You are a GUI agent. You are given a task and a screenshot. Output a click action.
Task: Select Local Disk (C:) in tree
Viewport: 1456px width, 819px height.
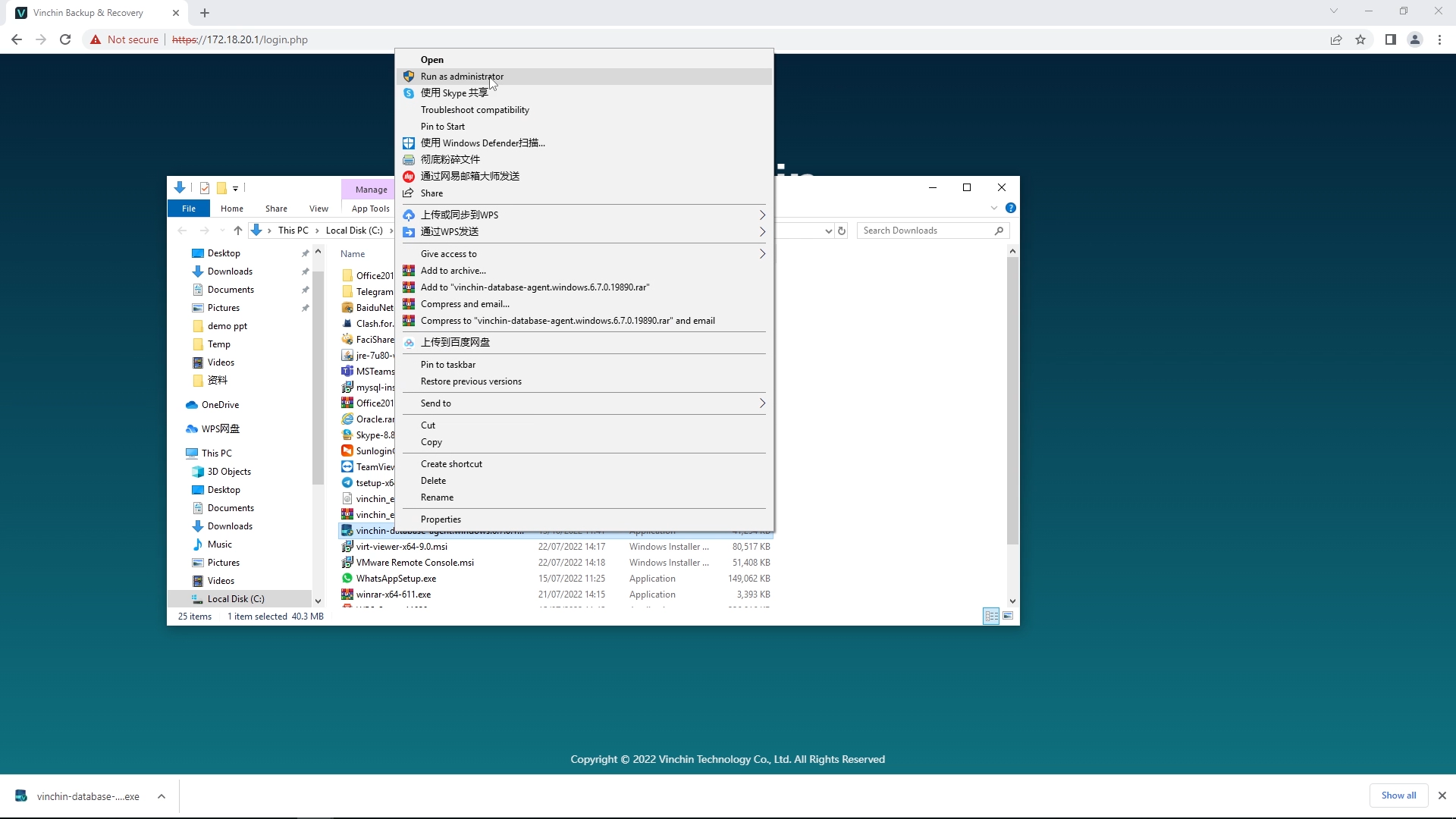236,599
